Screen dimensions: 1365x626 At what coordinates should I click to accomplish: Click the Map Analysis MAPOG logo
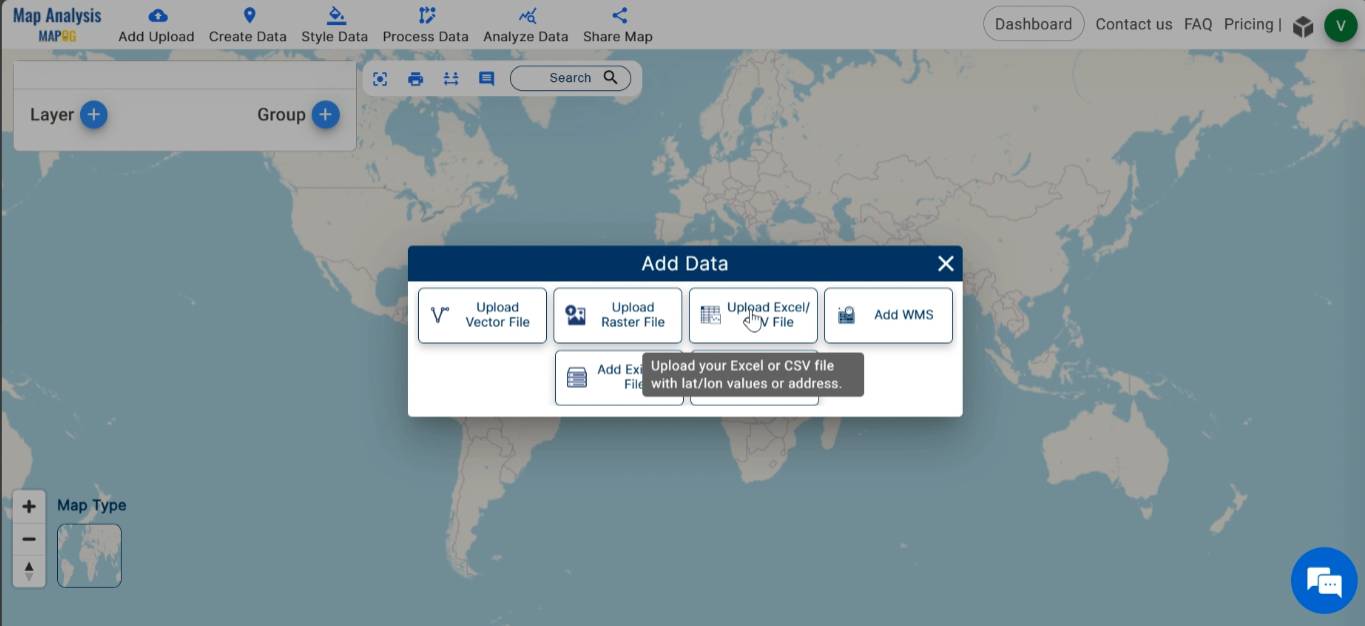(x=57, y=25)
